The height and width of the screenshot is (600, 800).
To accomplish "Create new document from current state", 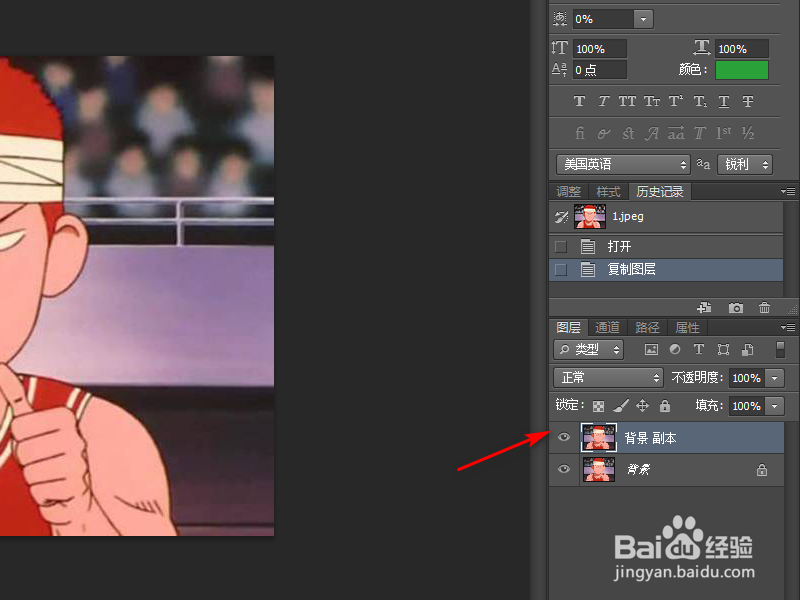I will (x=705, y=308).
